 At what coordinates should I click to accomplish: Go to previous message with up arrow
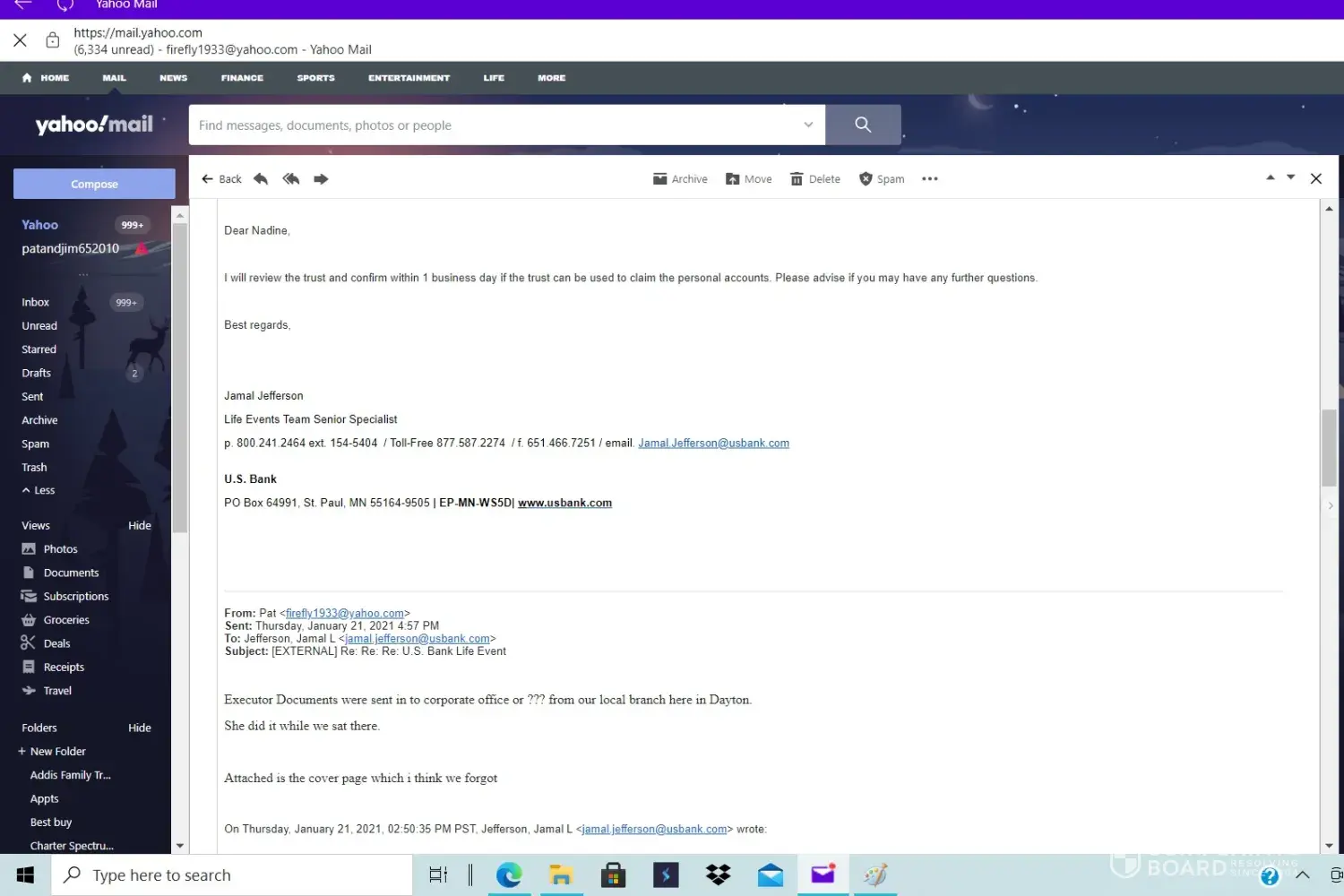pyautogui.click(x=1270, y=177)
